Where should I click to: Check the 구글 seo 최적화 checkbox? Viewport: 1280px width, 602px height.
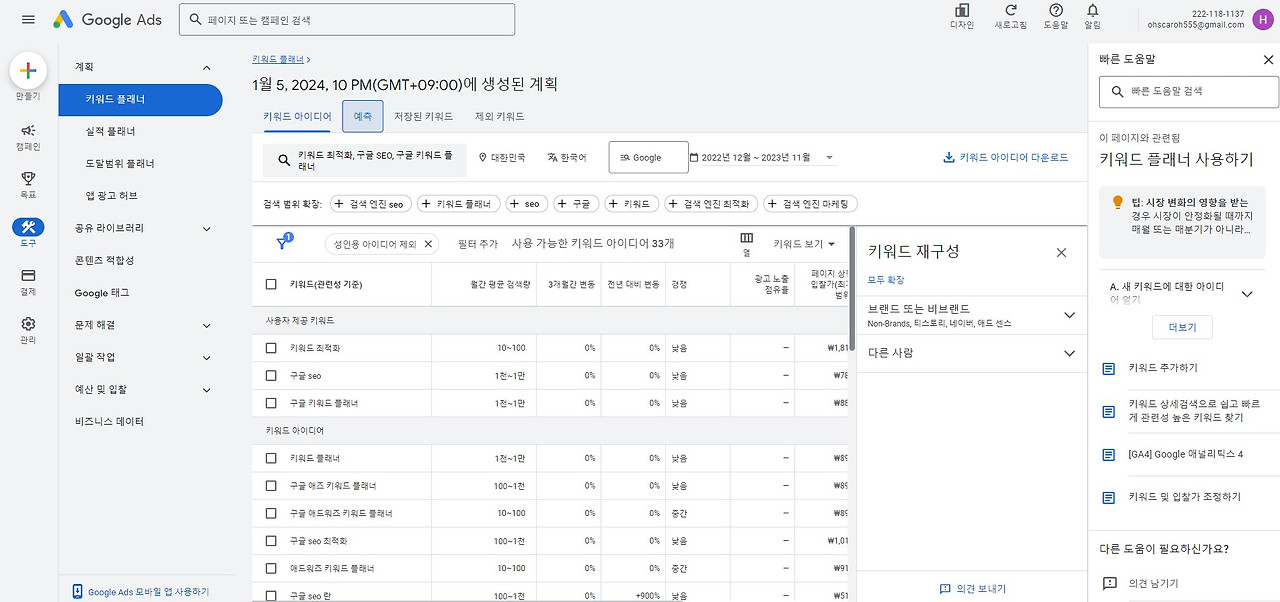[x=271, y=541]
